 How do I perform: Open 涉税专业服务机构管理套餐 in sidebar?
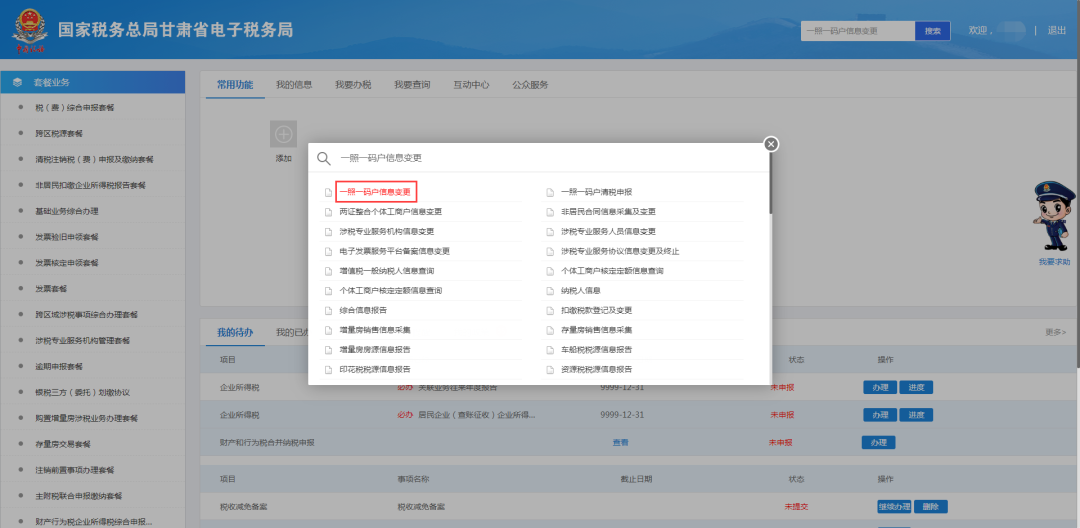tap(82, 341)
